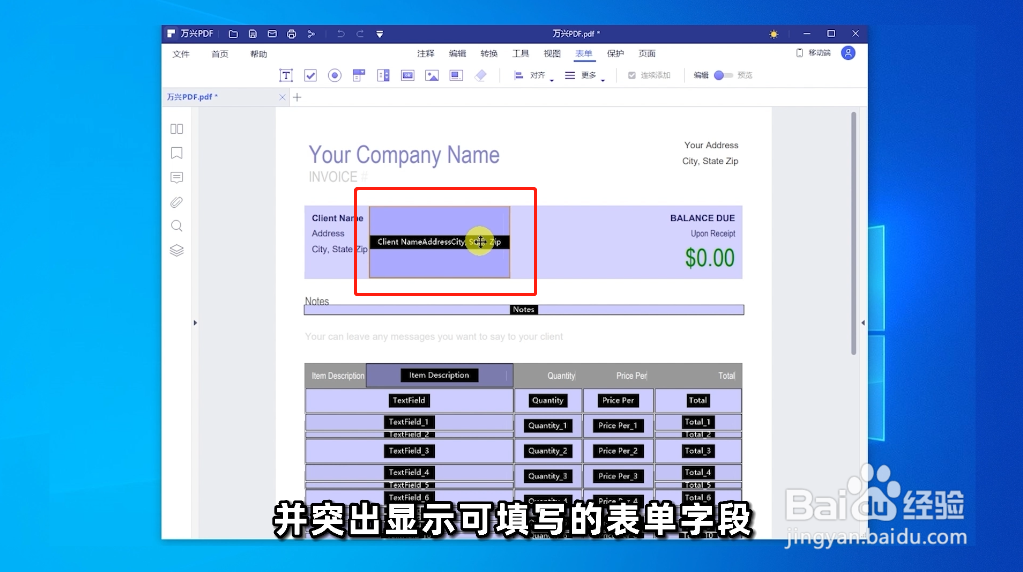
Task: Close the 万兴PDF.pdf document tab
Action: coord(282,97)
